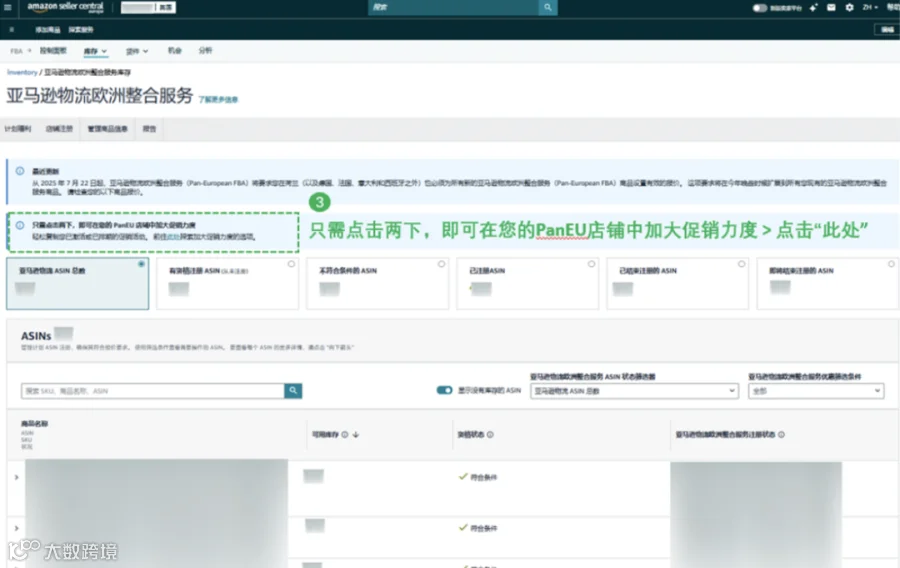Image resolution: width=900 pixels, height=568 pixels.
Task: Click info icon beside 注册状态 column header
Action: (781, 434)
